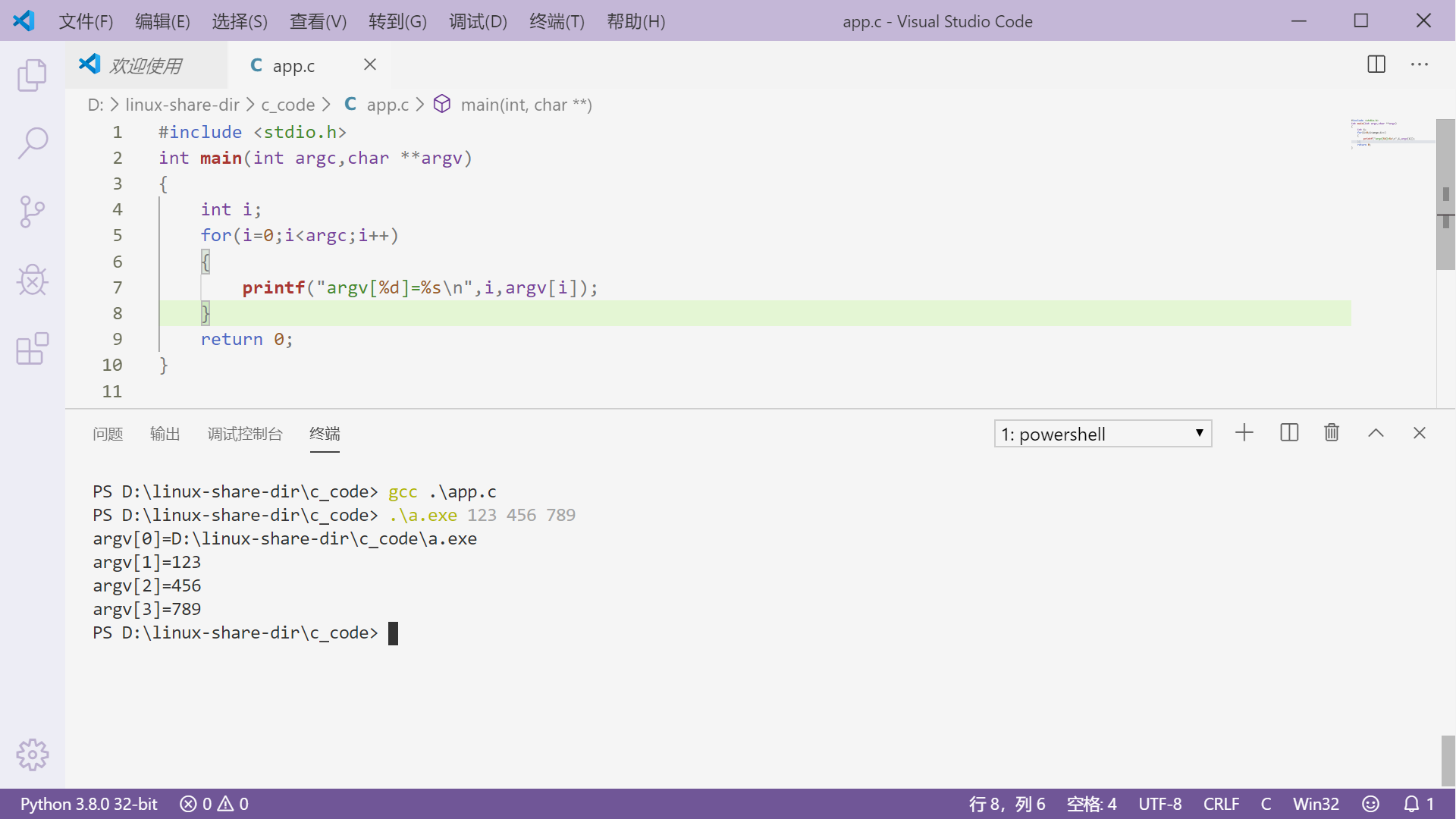The image size is (1456, 819).
Task: Open editor More Actions ellipsis menu
Action: point(1420,64)
